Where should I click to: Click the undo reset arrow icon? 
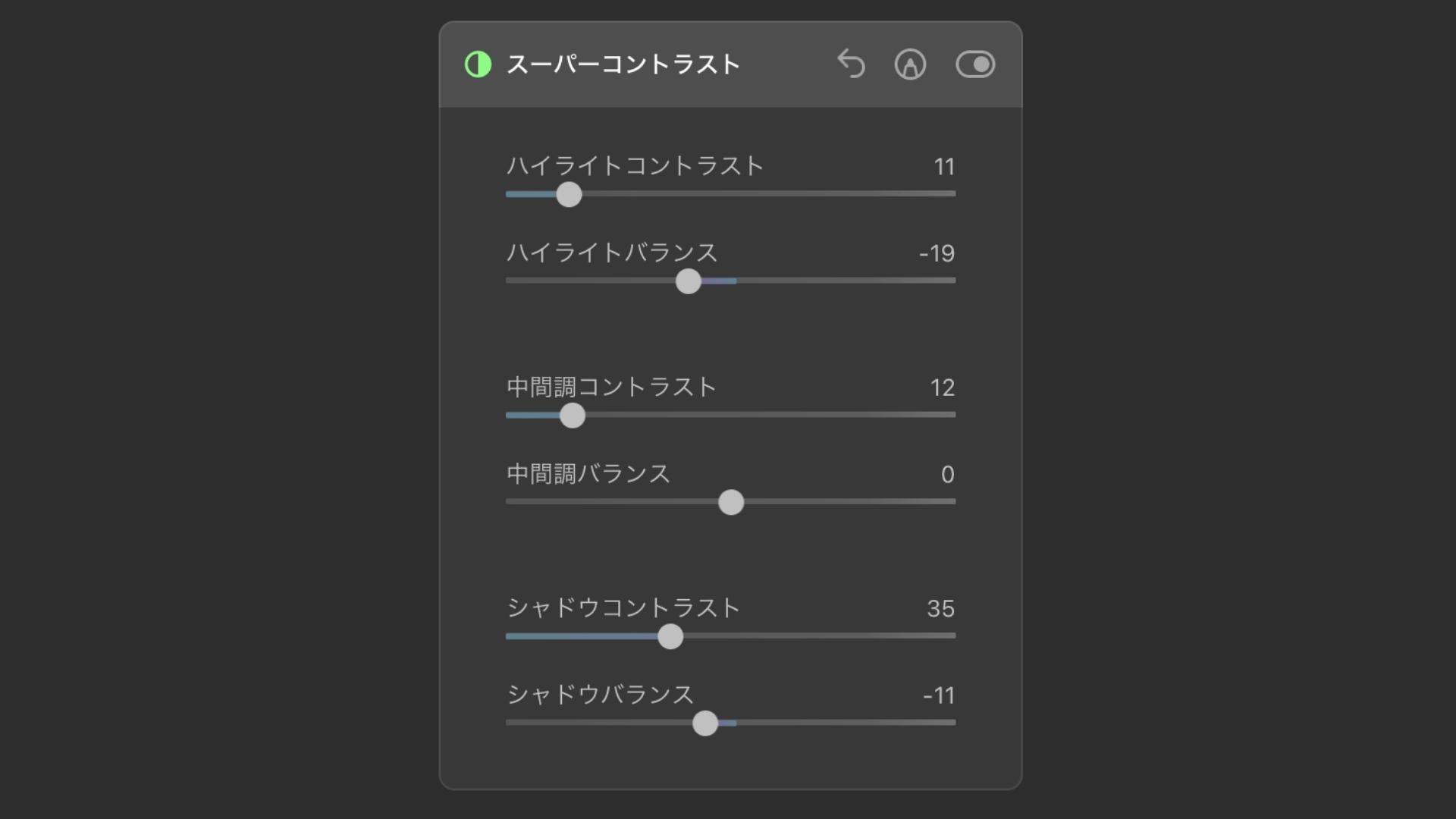click(x=851, y=64)
